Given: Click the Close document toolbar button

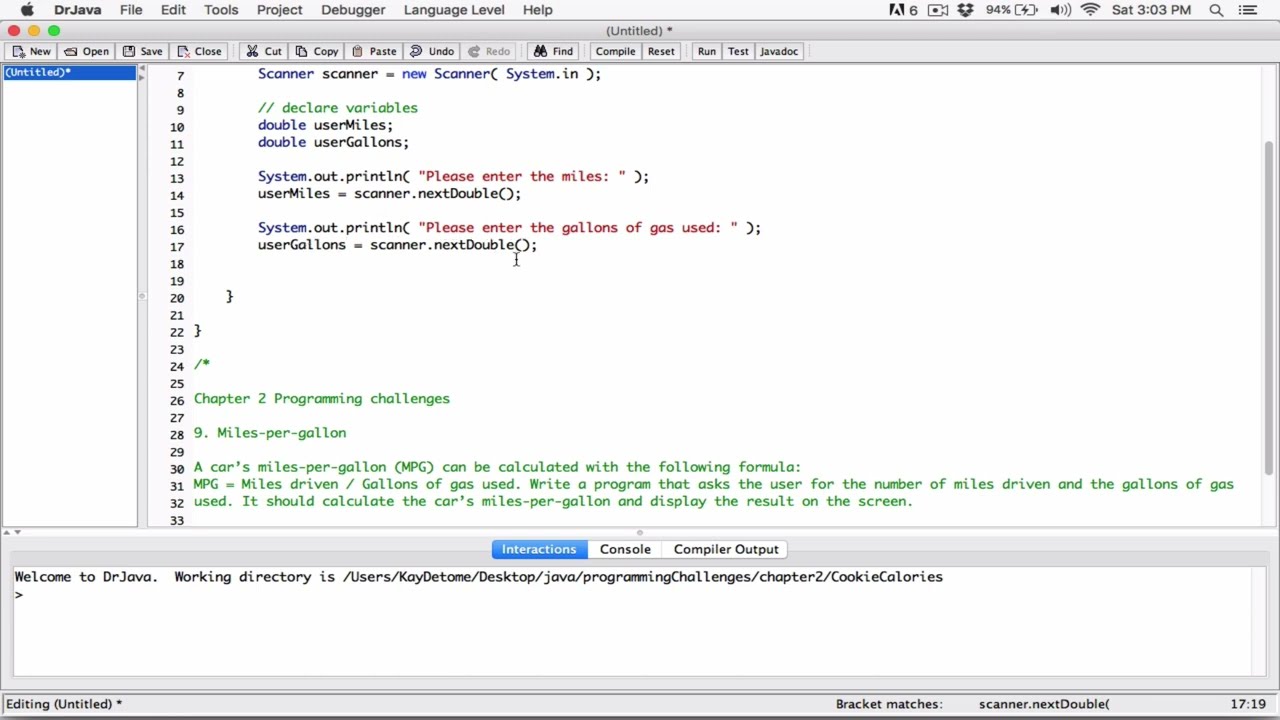Looking at the screenshot, I should click(x=198, y=51).
